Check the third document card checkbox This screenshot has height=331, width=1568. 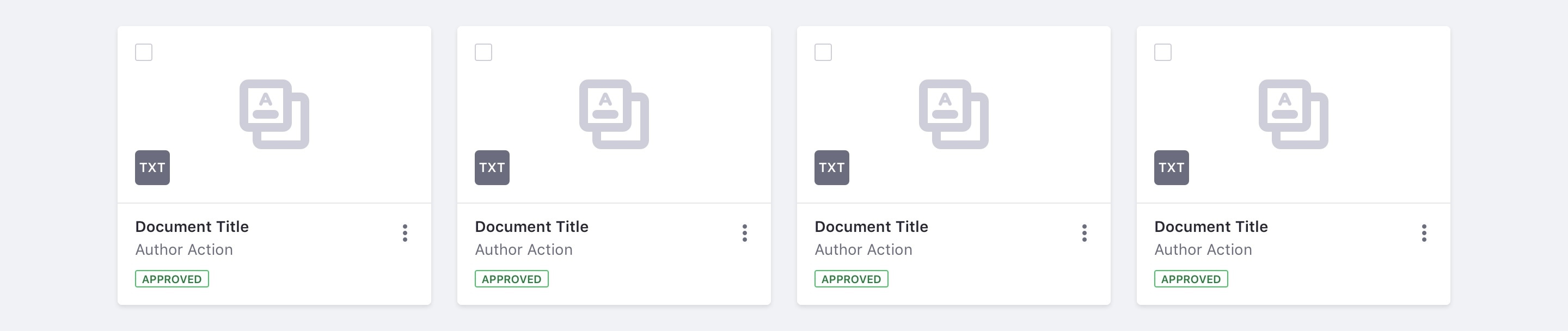coord(823,52)
